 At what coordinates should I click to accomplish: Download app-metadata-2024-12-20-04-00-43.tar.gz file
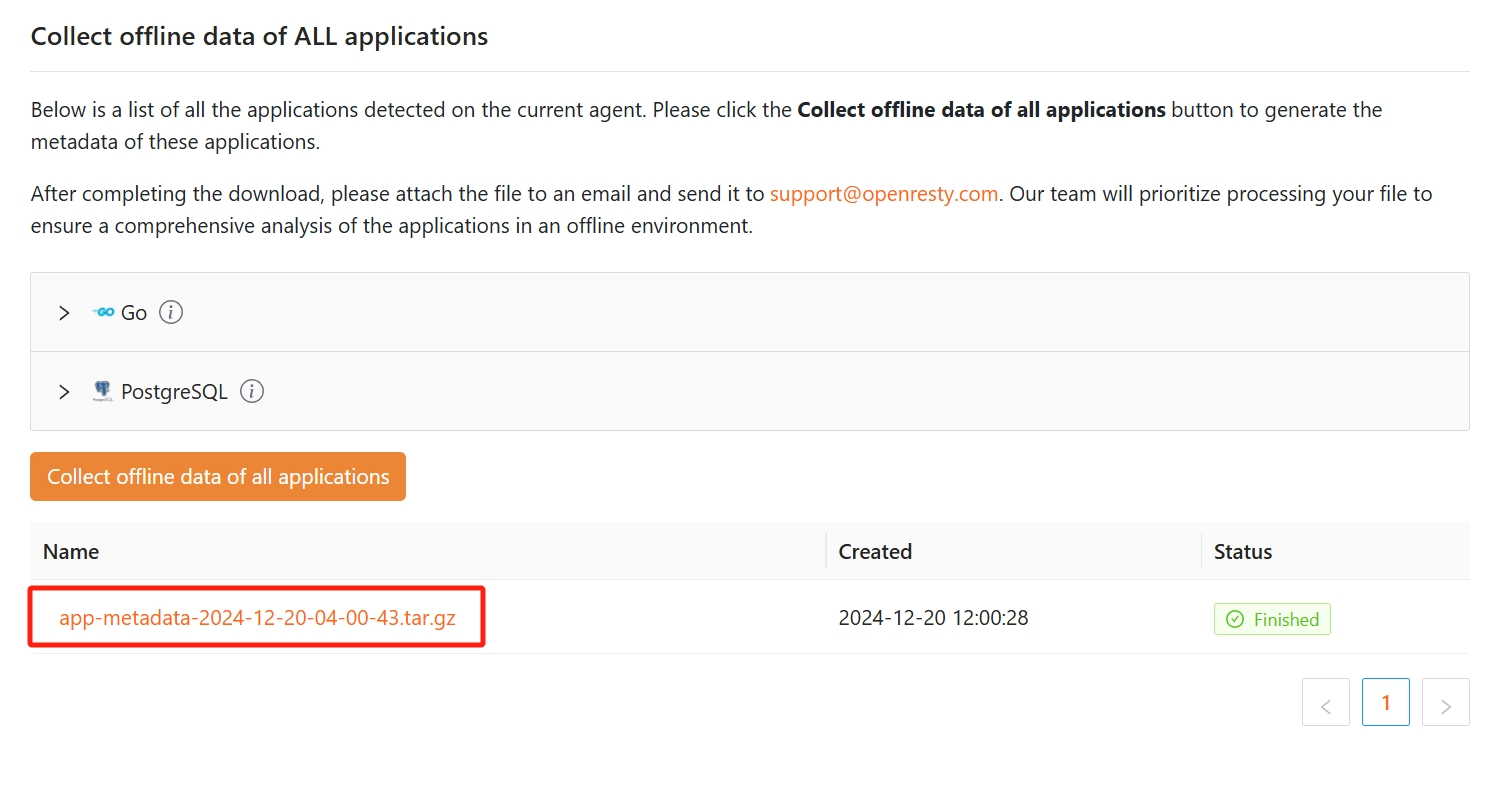pyautogui.click(x=257, y=618)
